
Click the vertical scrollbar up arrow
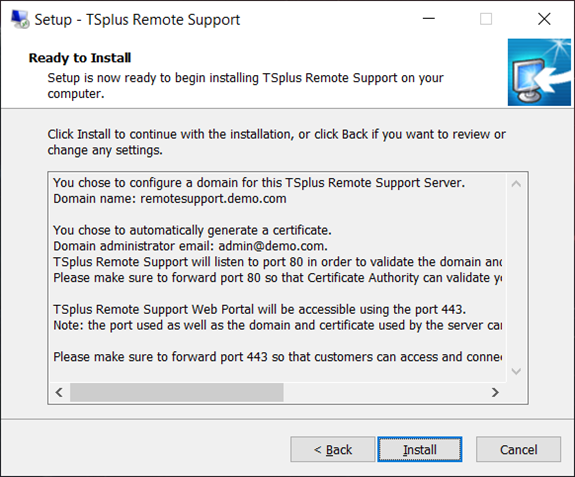[516, 184]
